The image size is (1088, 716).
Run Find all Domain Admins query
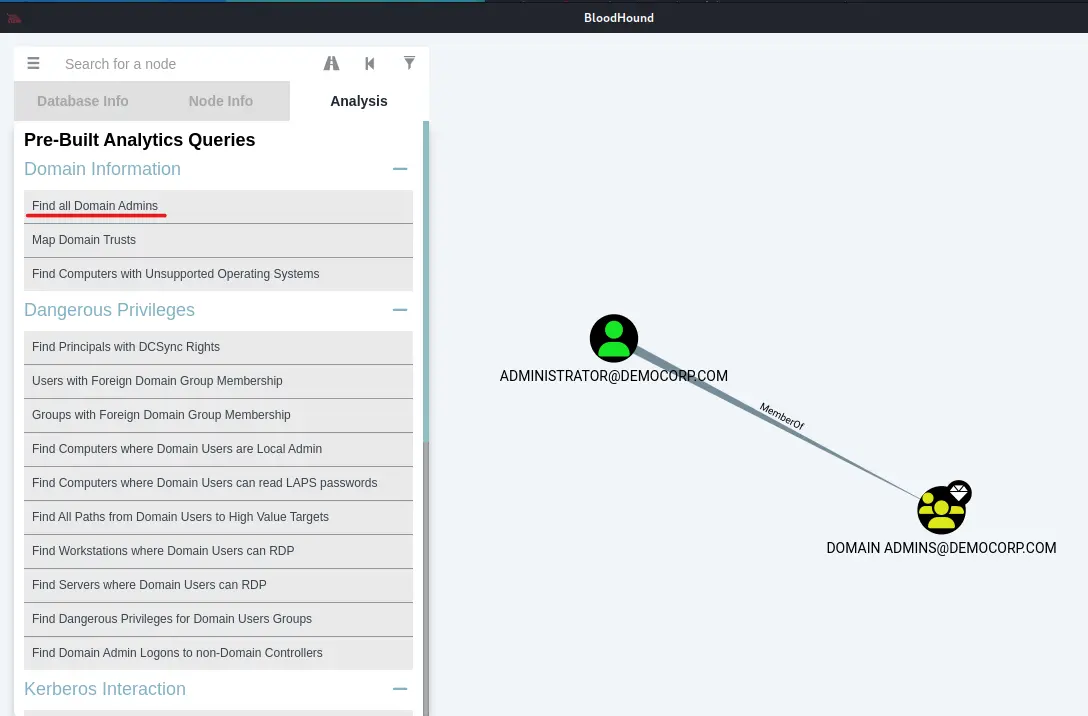coord(95,206)
